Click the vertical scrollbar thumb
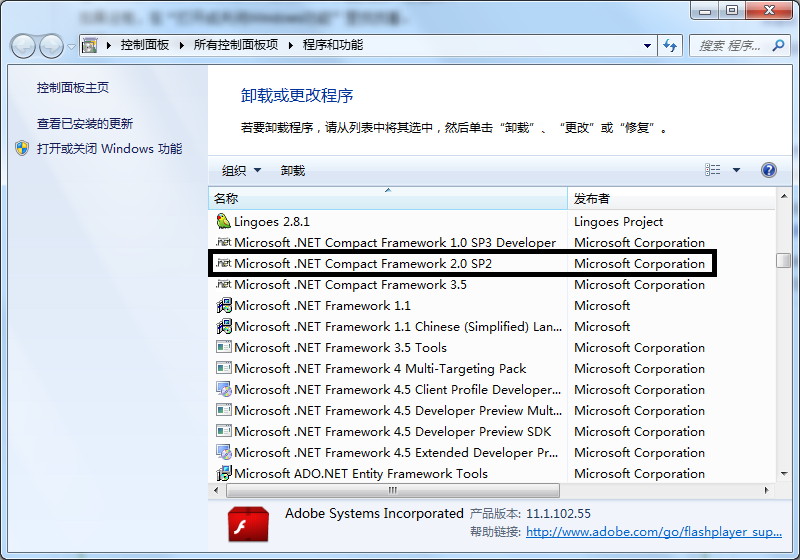 click(x=784, y=260)
